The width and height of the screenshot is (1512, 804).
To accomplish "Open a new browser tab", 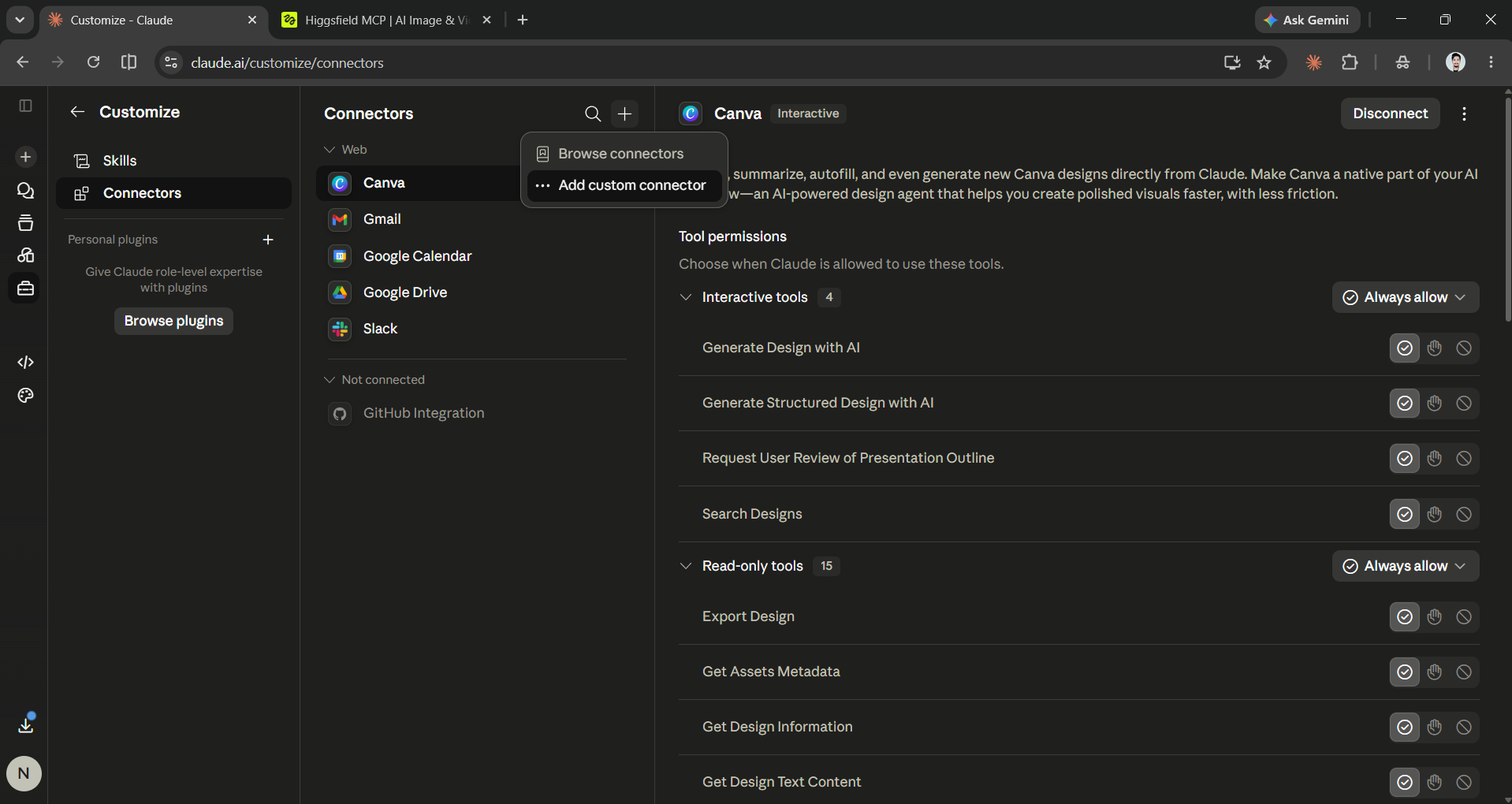I will click(x=523, y=20).
